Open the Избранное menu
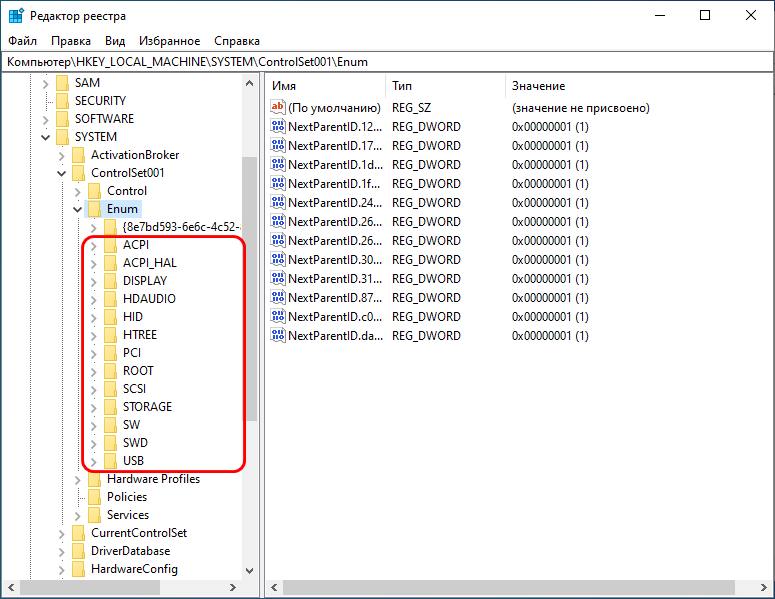 (169, 41)
